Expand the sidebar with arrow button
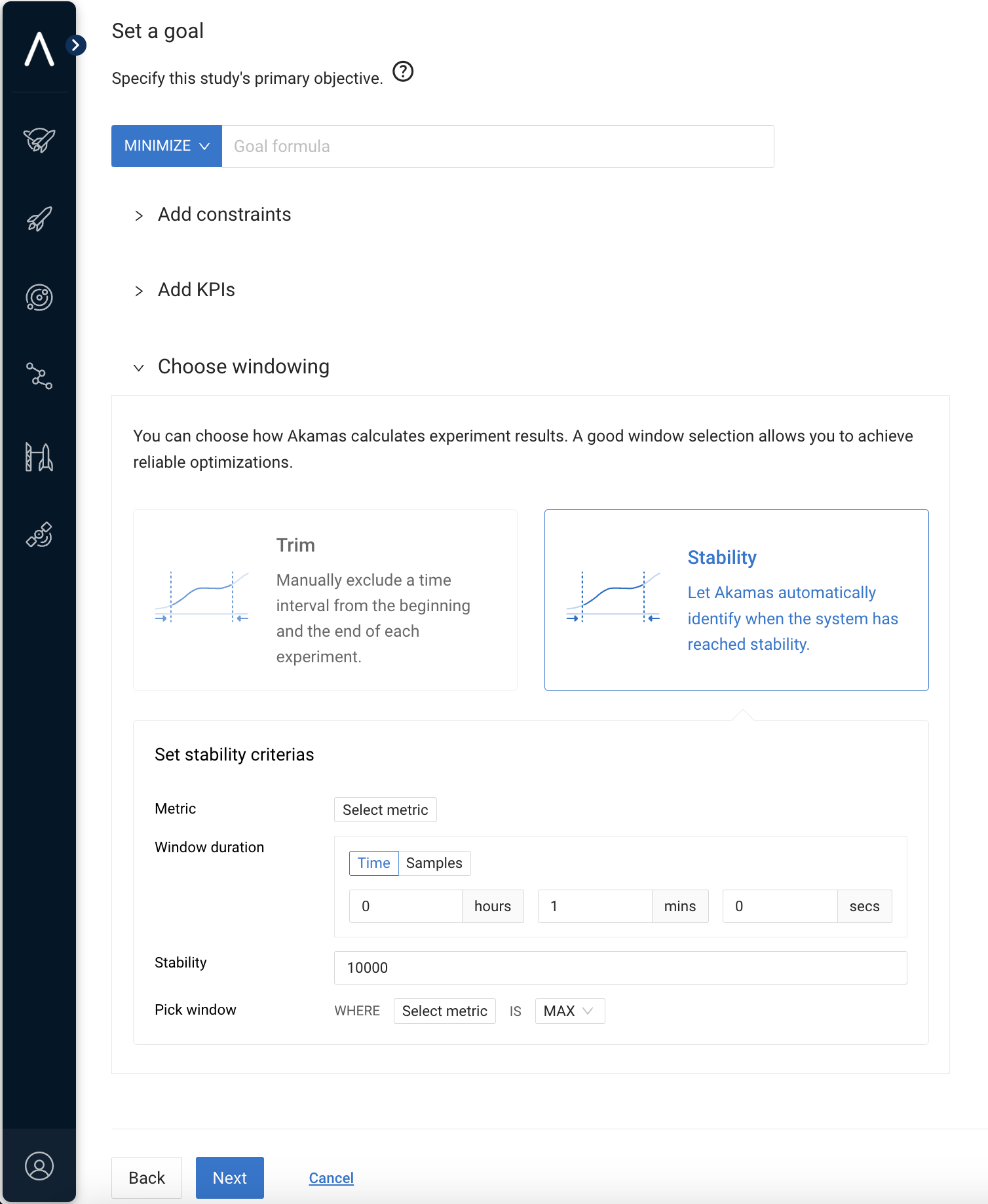 [x=76, y=45]
